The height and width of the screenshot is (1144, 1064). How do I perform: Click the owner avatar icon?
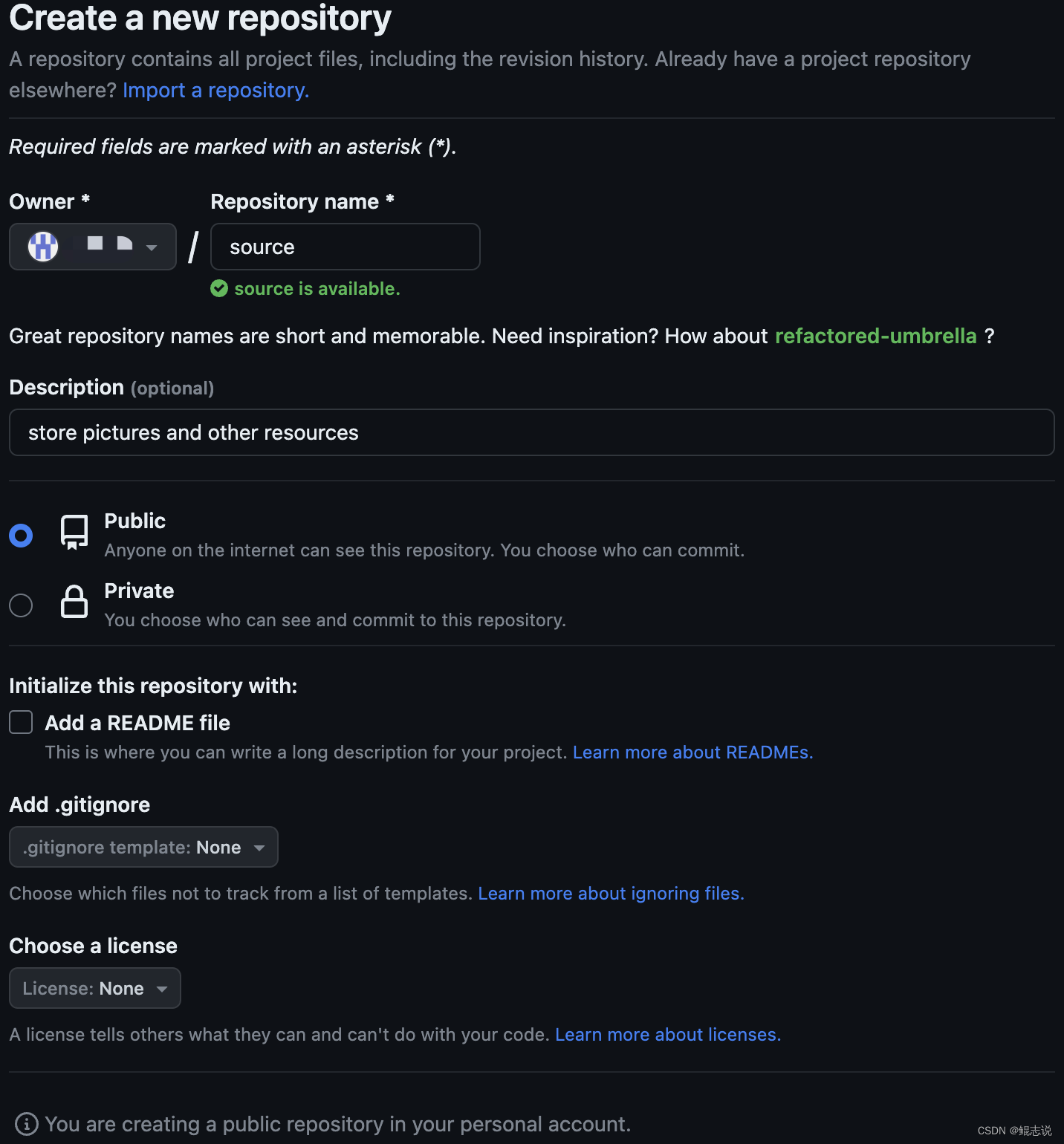[43, 247]
